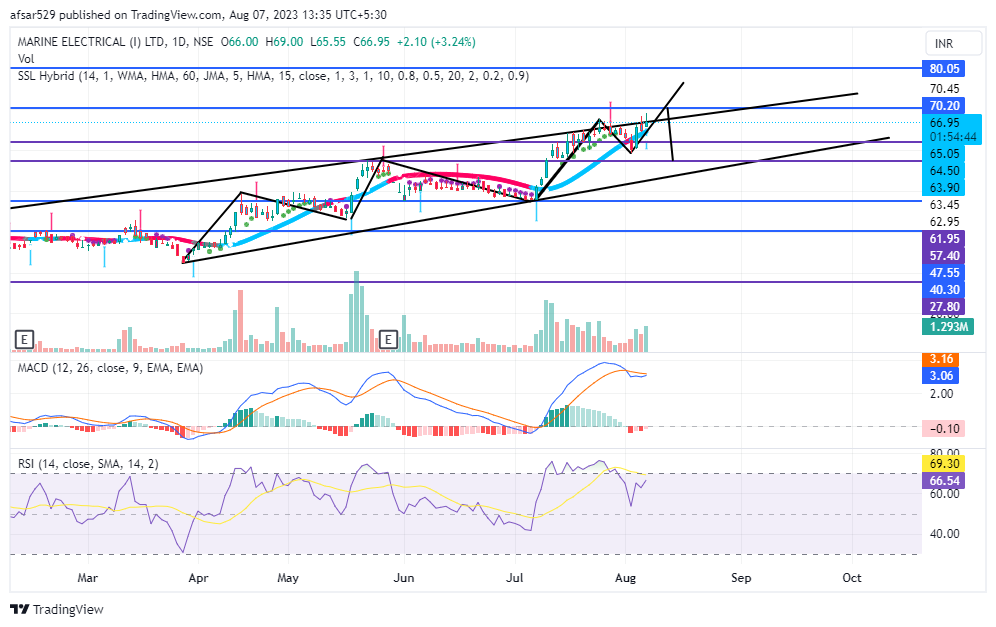Click the Sep label on the time axis
Image resolution: width=996 pixels, height=627 pixels.
tap(741, 578)
